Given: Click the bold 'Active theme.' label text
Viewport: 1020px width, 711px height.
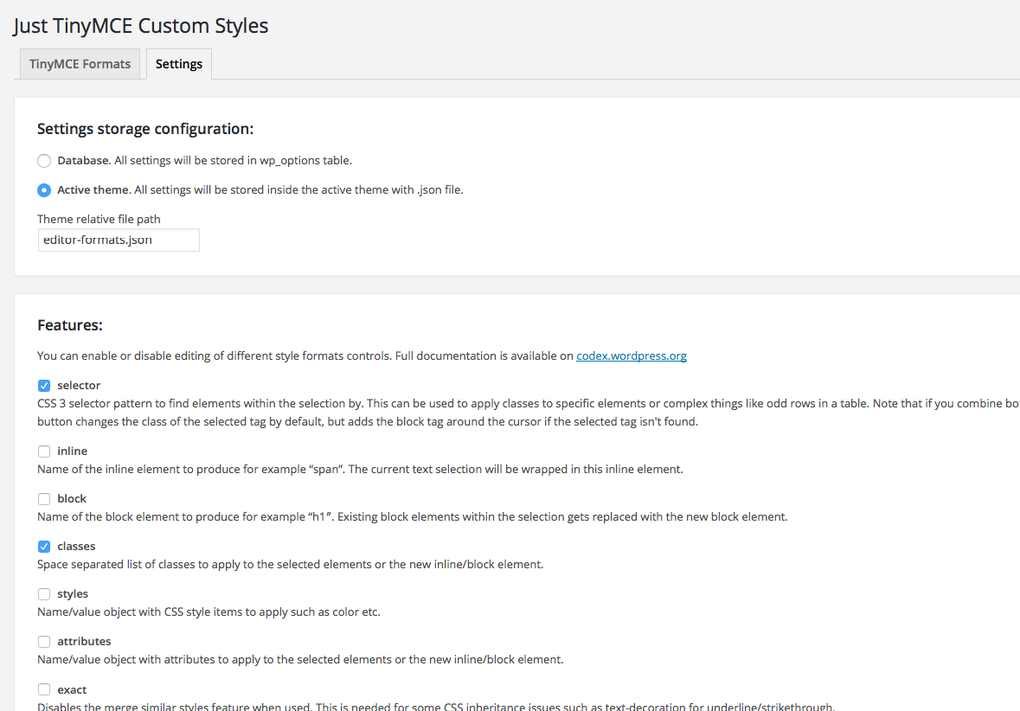Looking at the screenshot, I should 93,190.
